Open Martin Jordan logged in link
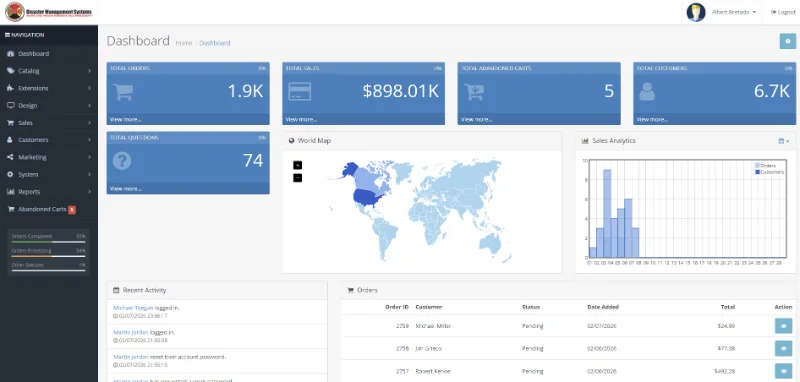 pos(131,333)
